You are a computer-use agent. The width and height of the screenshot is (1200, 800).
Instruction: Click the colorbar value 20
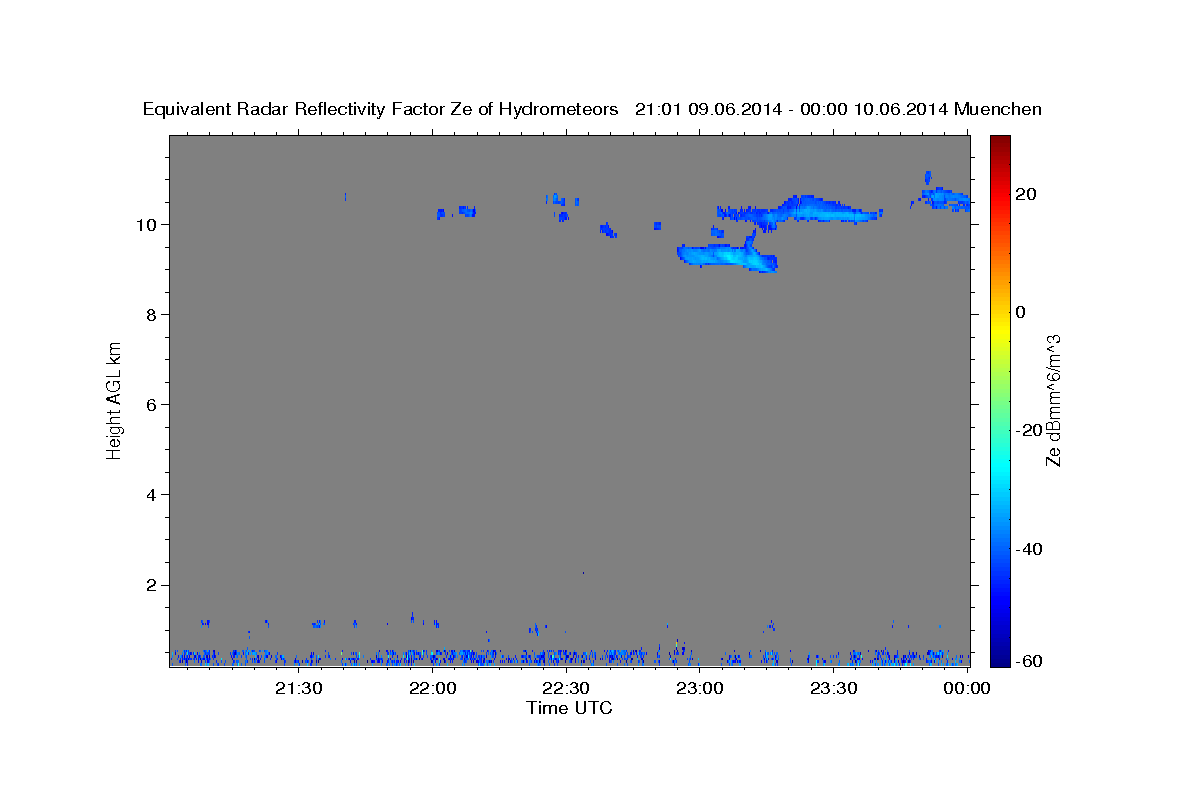(x=1024, y=194)
